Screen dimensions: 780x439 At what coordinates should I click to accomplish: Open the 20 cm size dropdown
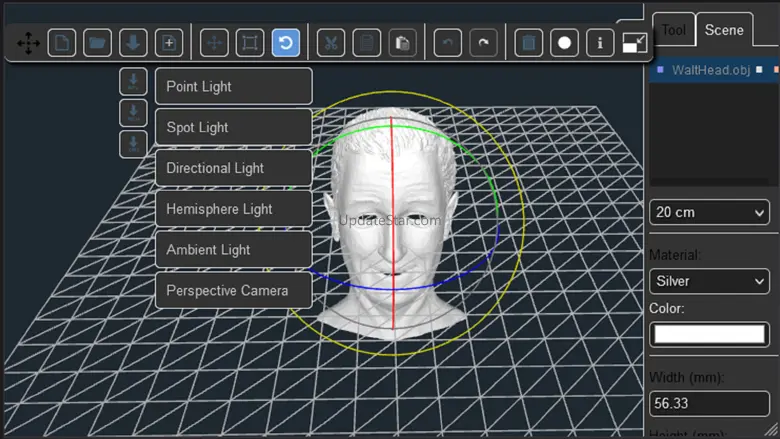[708, 212]
